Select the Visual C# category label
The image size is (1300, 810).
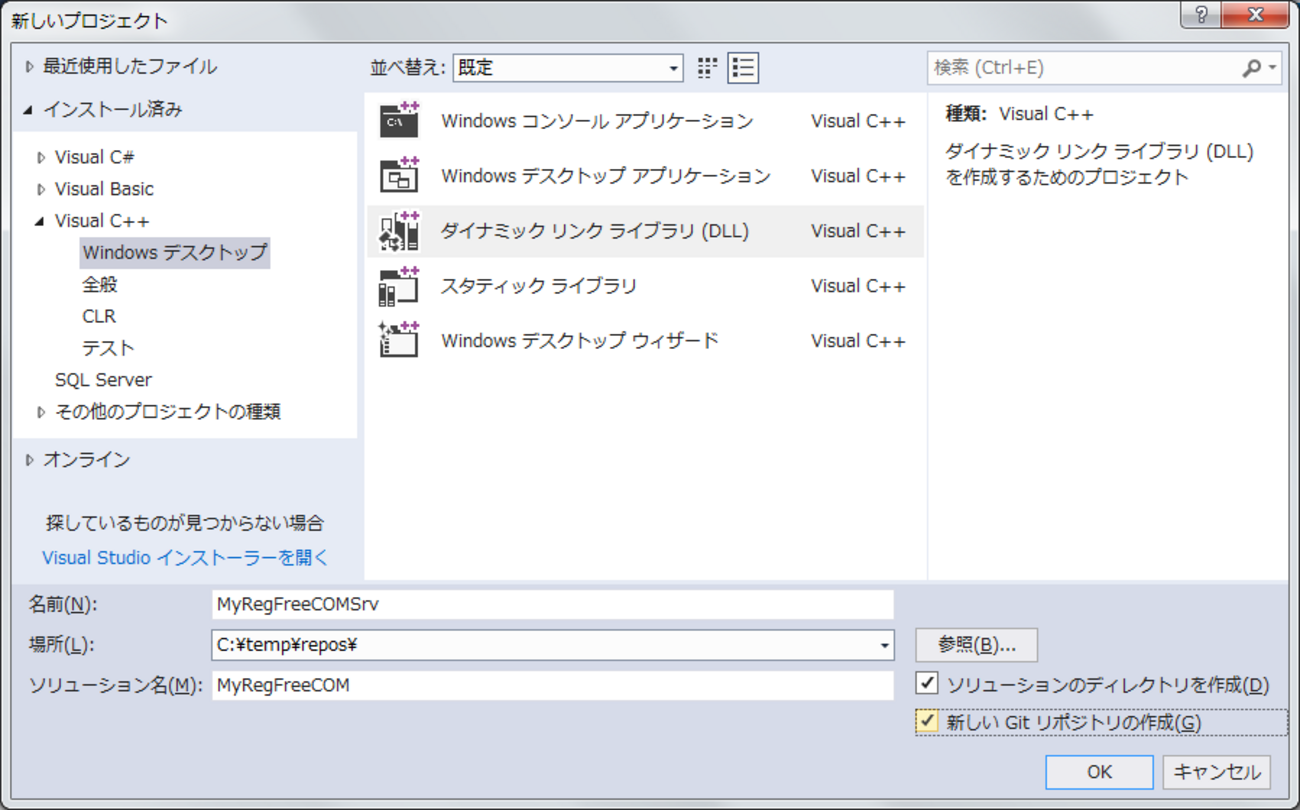click(x=95, y=157)
